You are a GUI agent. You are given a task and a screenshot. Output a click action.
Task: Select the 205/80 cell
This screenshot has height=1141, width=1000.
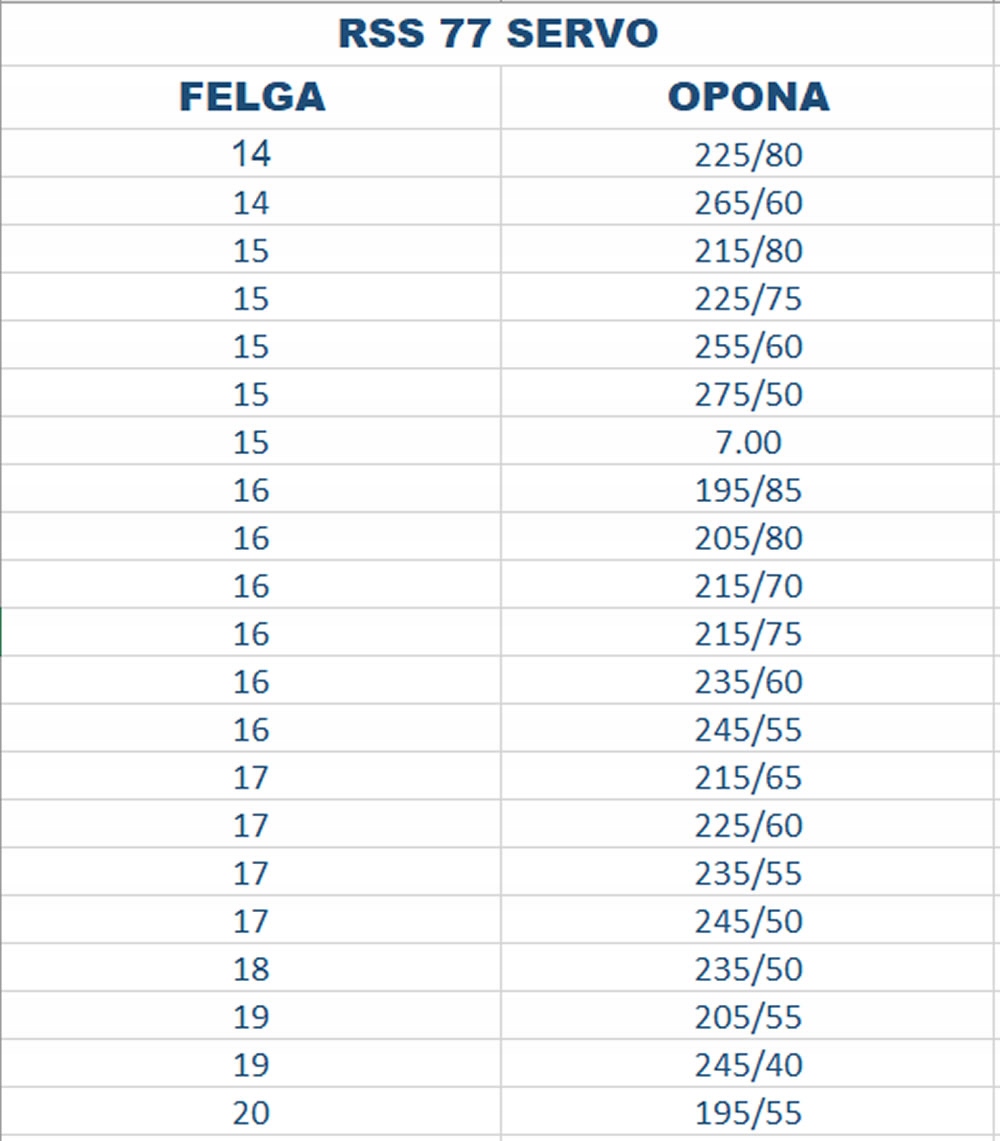click(748, 538)
